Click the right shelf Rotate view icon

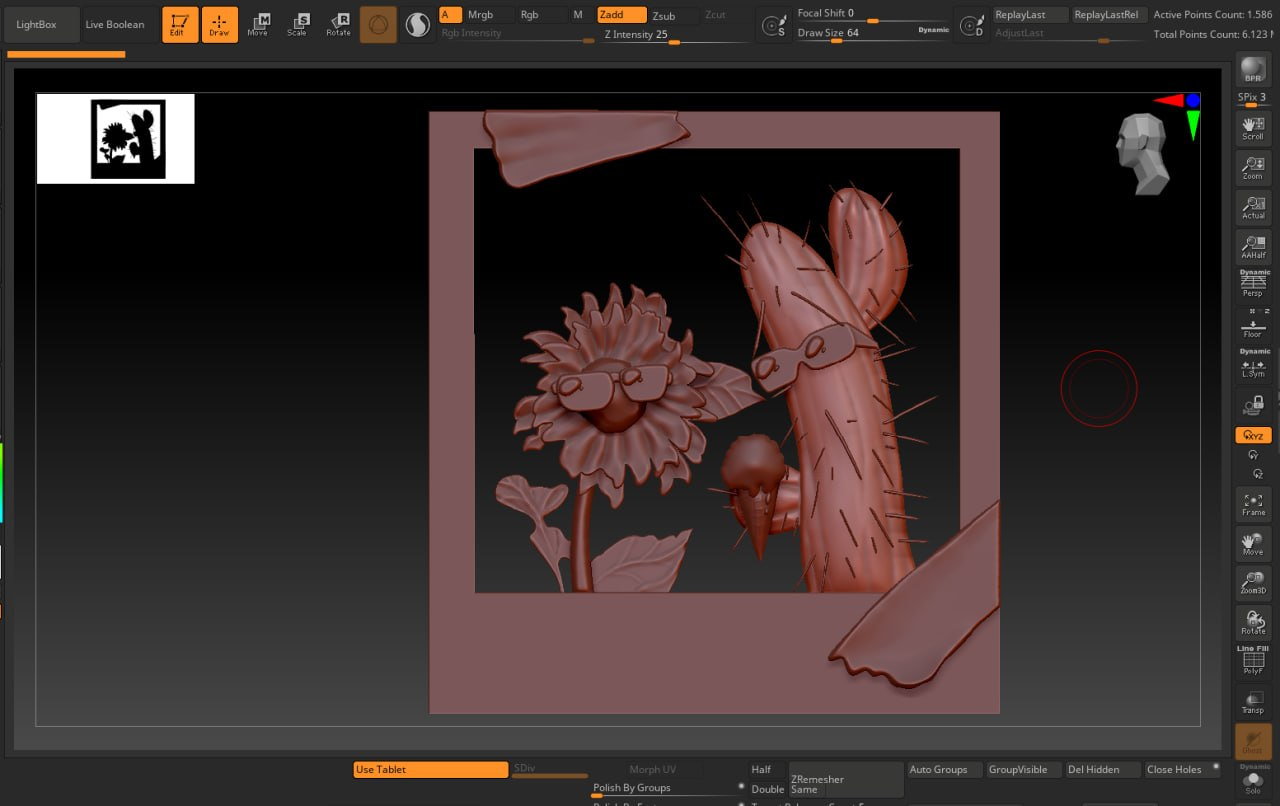click(1253, 623)
